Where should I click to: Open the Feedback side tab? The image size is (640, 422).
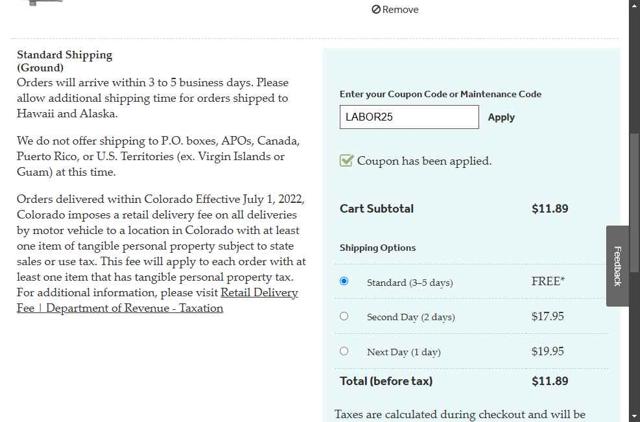pos(617,265)
